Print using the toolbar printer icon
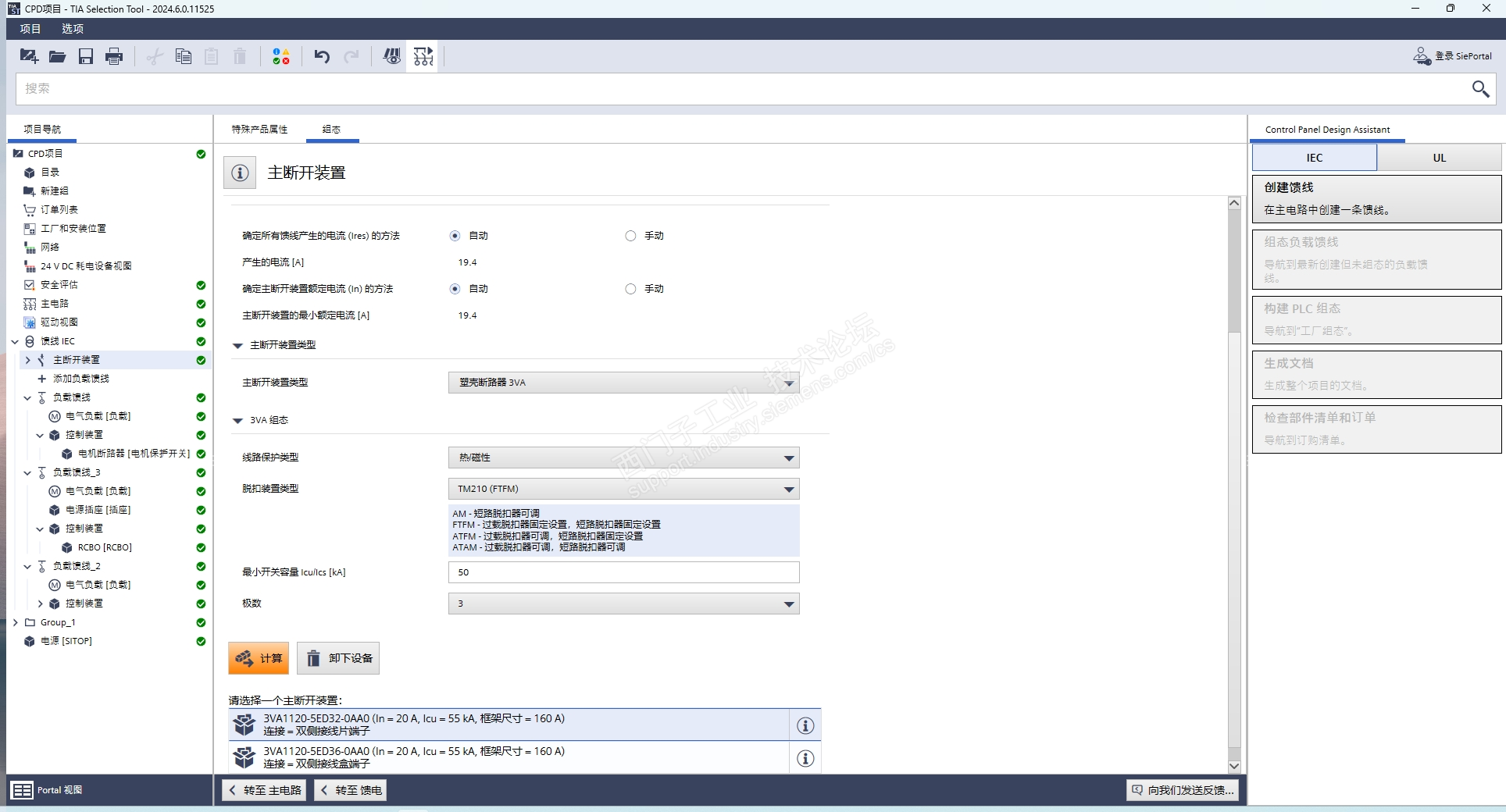 point(114,56)
